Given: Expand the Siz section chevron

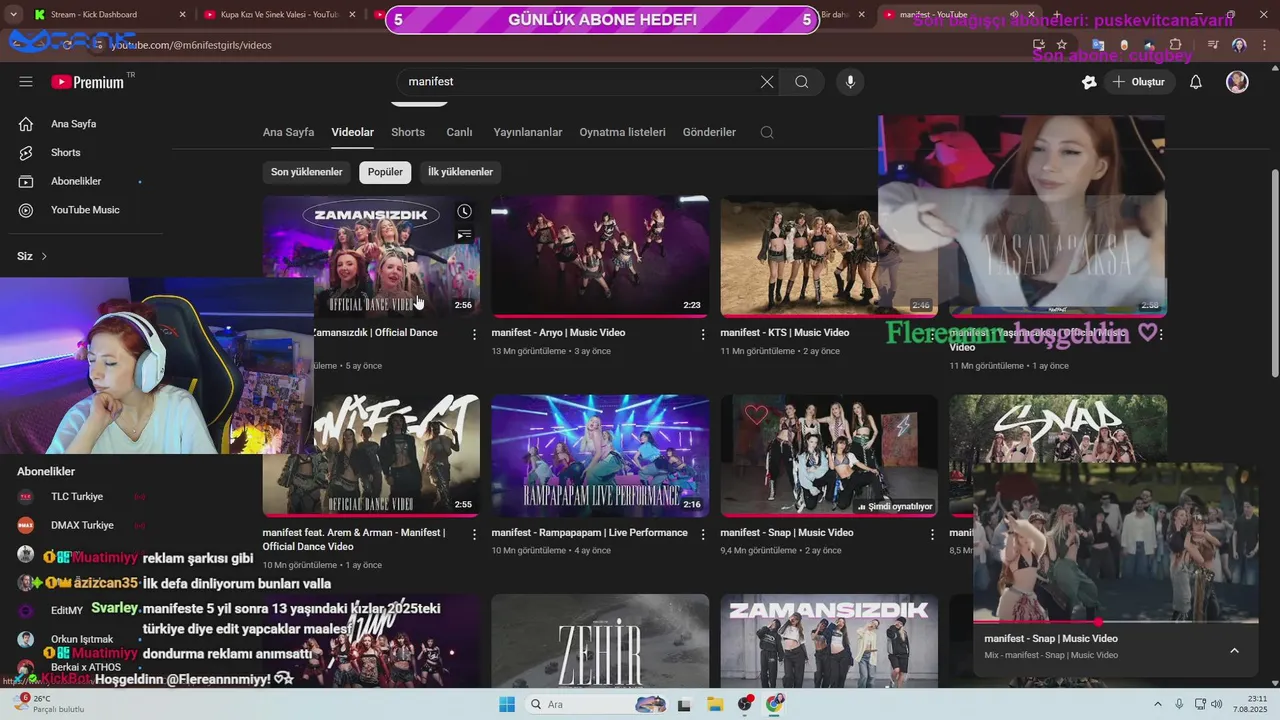Looking at the screenshot, I should coord(44,257).
